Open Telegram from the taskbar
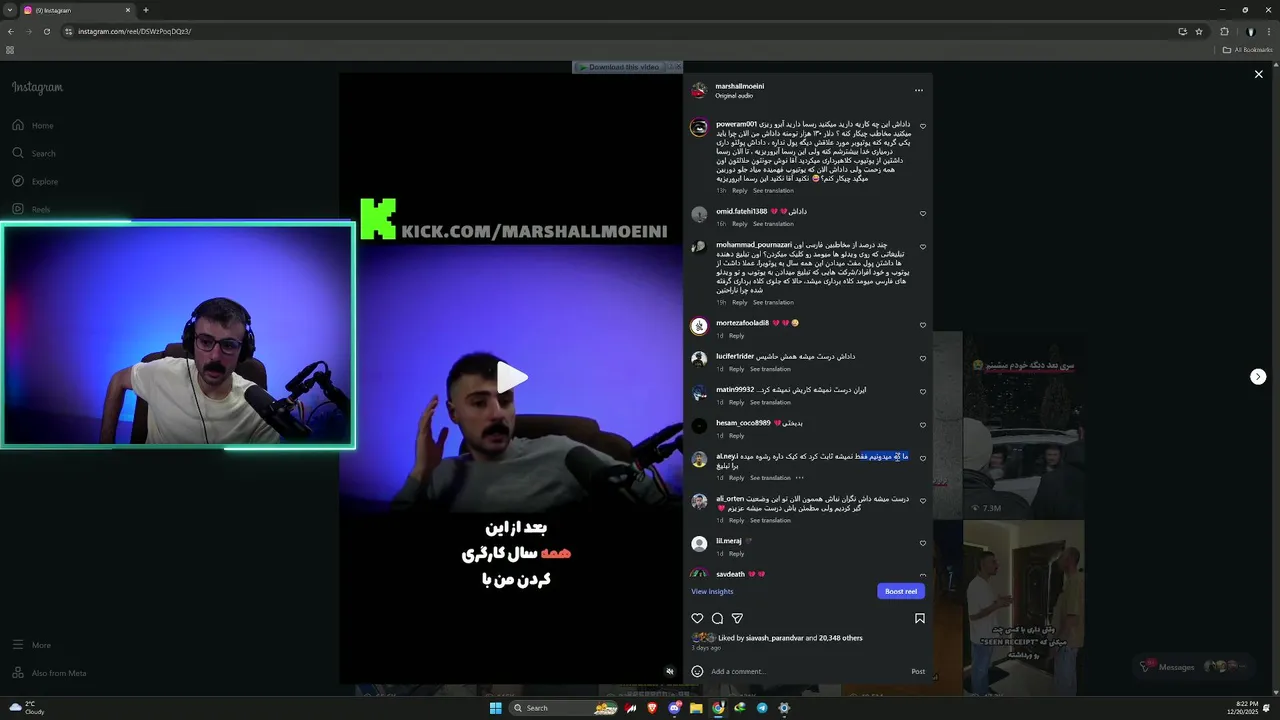 coord(762,708)
